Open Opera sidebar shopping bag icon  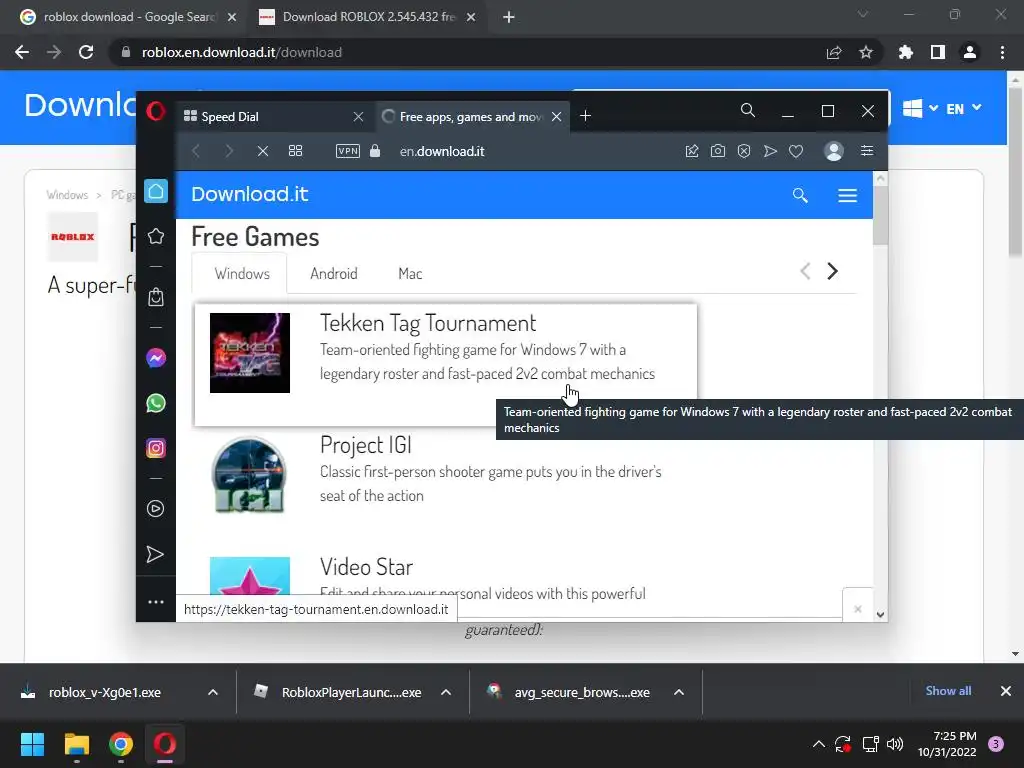[x=155, y=297]
